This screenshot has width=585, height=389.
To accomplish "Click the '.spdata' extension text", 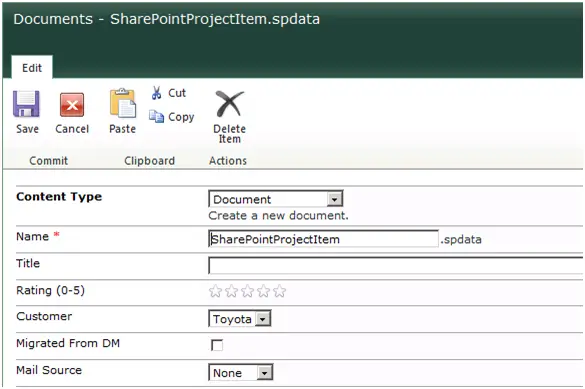I will coord(461,239).
